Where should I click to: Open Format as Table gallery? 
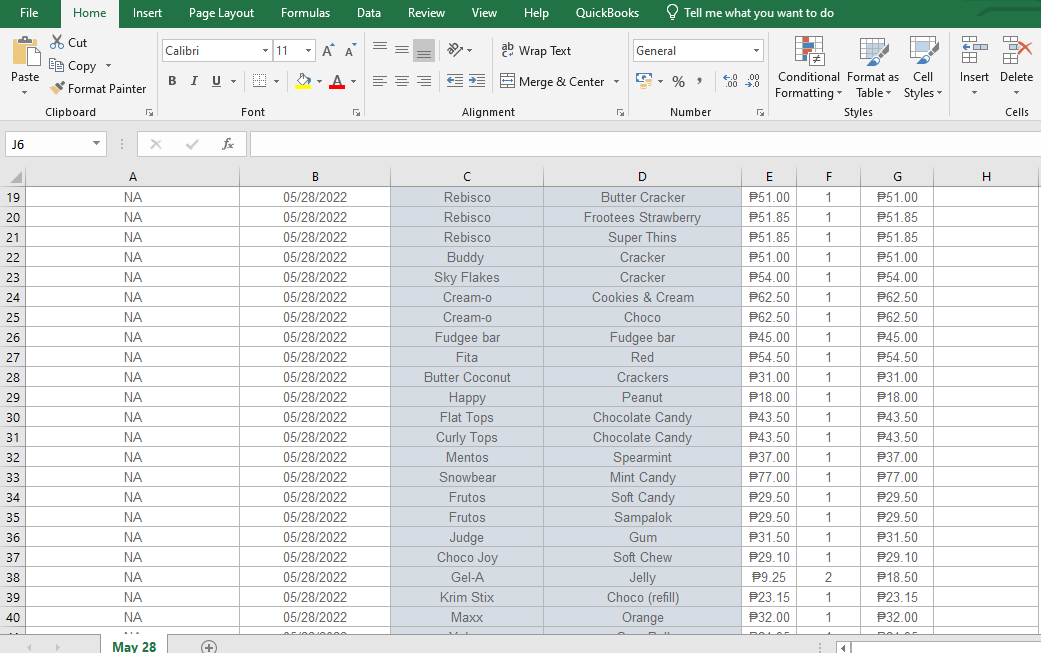872,67
